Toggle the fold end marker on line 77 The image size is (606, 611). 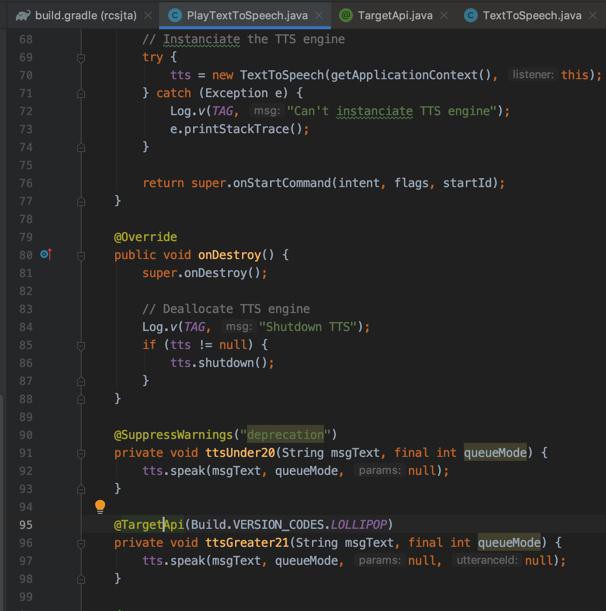coord(81,202)
